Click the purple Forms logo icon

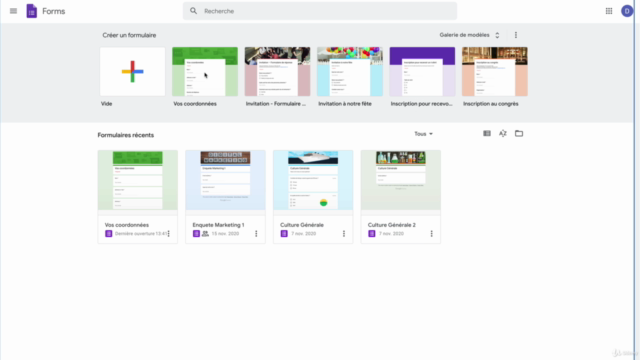[31, 11]
